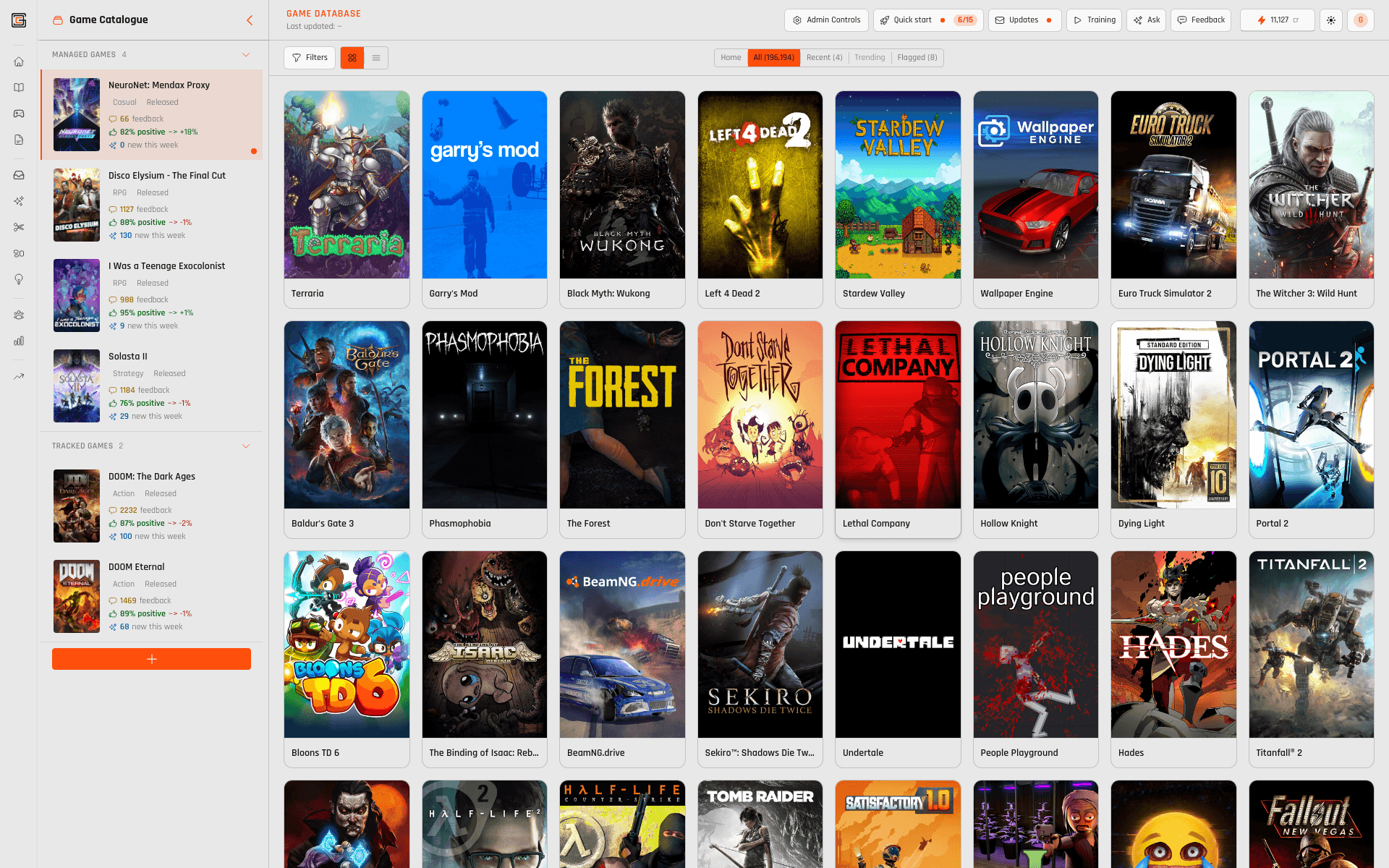The height and width of the screenshot is (868, 1389).
Task: Select the Flagged (8) tab
Action: (x=917, y=58)
